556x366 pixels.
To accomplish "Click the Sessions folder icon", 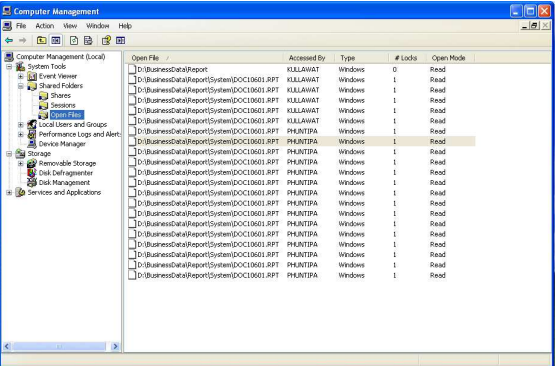I will 43,105.
